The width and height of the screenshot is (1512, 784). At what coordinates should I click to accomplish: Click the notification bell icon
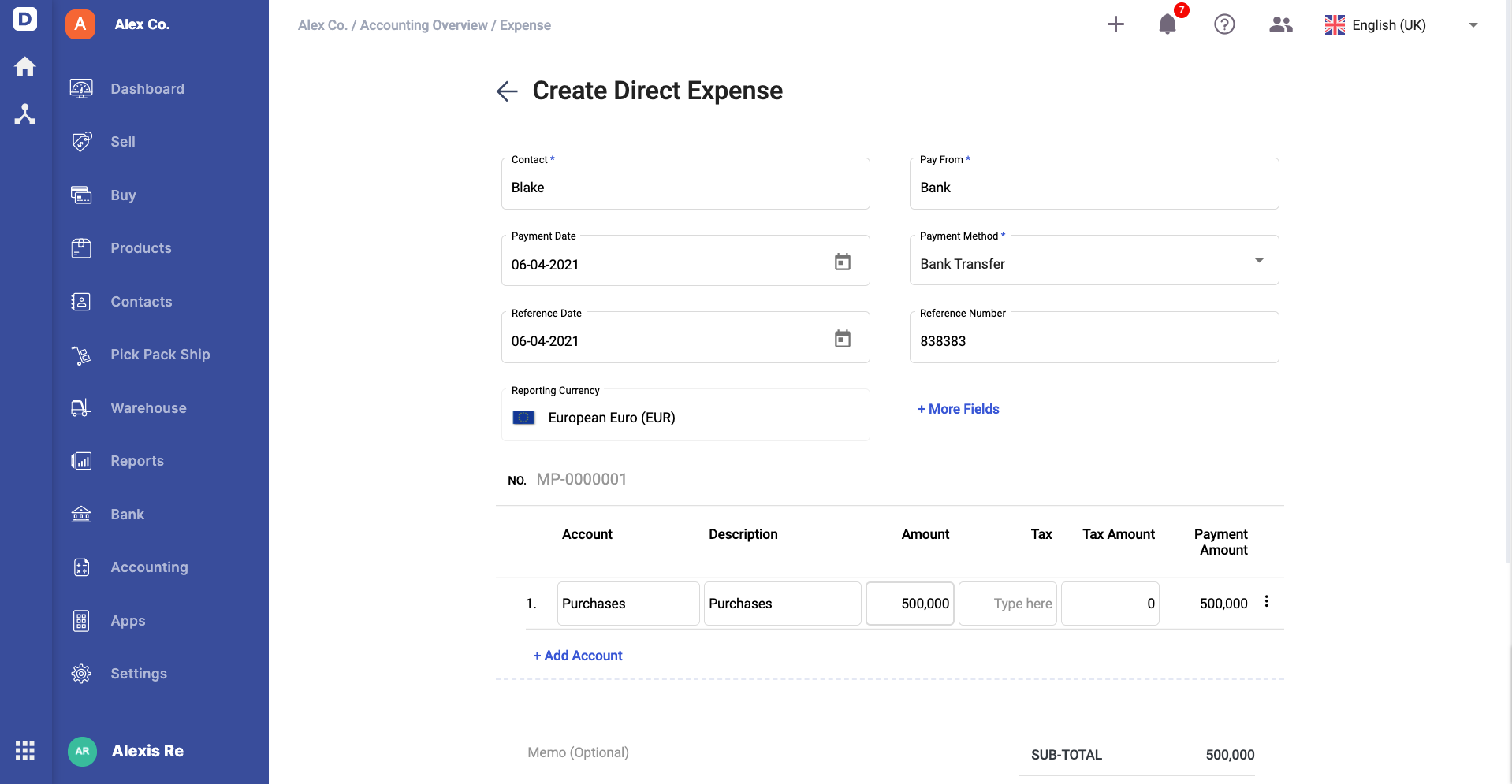click(x=1168, y=24)
